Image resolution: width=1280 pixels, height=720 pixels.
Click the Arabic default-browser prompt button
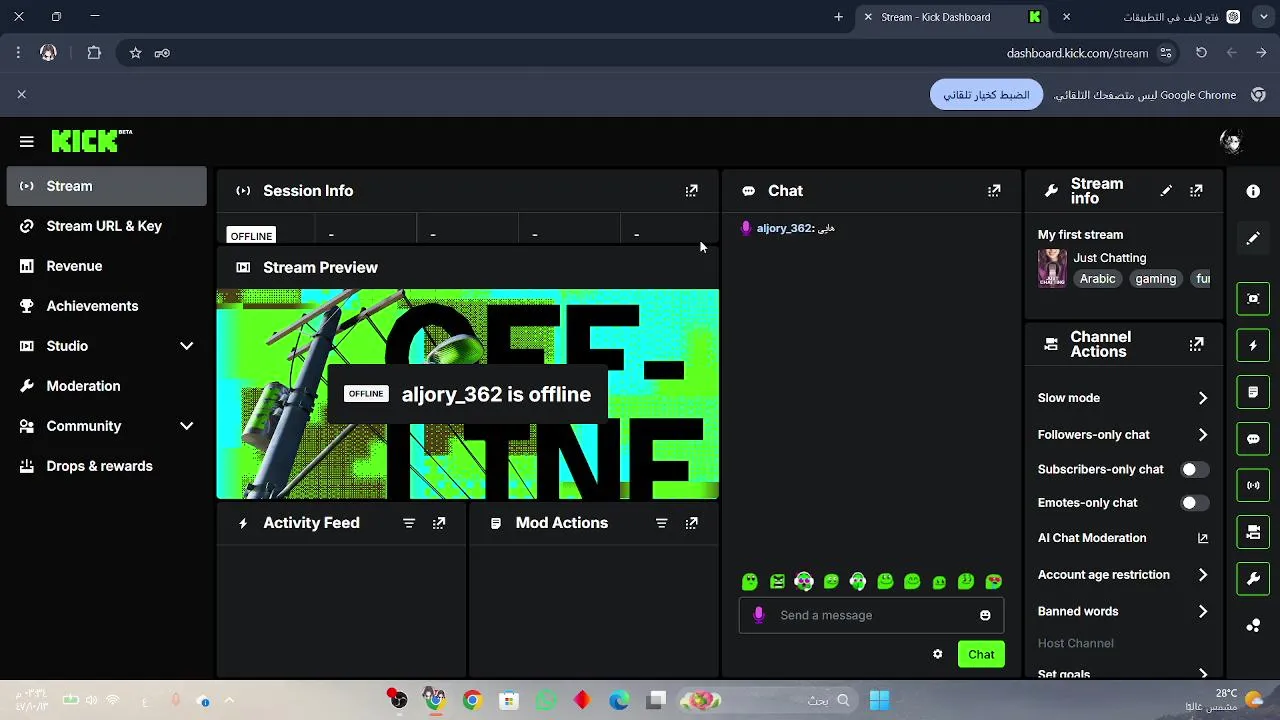pos(986,95)
